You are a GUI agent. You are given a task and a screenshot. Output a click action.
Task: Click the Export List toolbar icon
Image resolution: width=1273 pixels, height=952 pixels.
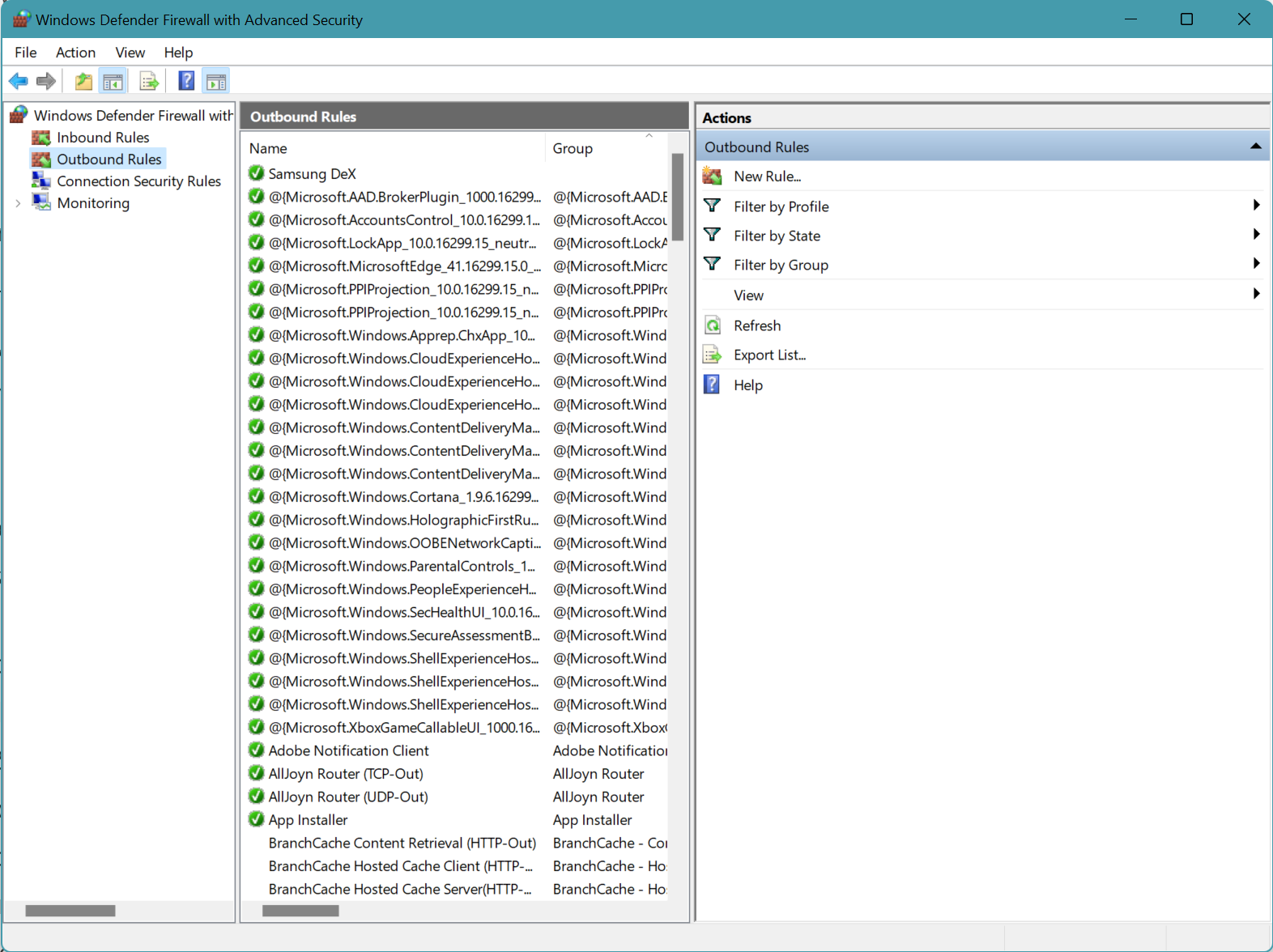[149, 81]
